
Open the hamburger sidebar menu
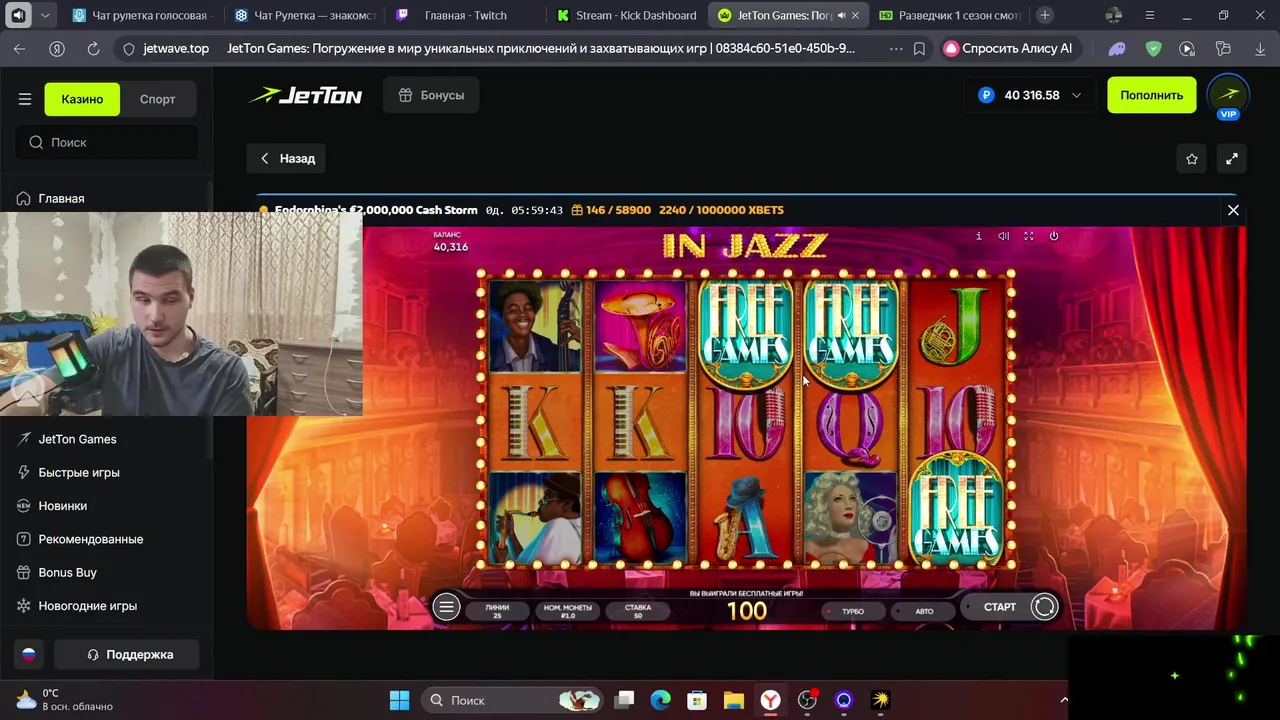click(25, 99)
